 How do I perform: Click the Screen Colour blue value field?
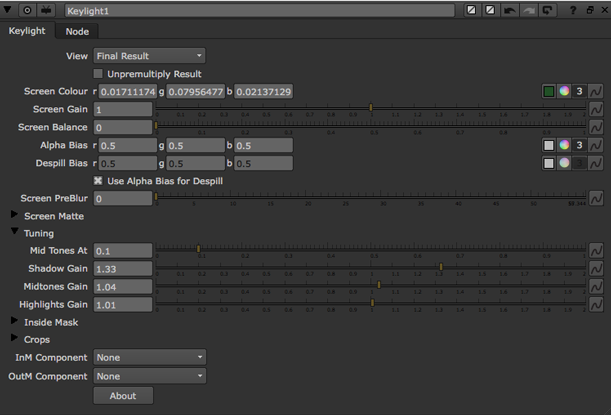(263, 92)
